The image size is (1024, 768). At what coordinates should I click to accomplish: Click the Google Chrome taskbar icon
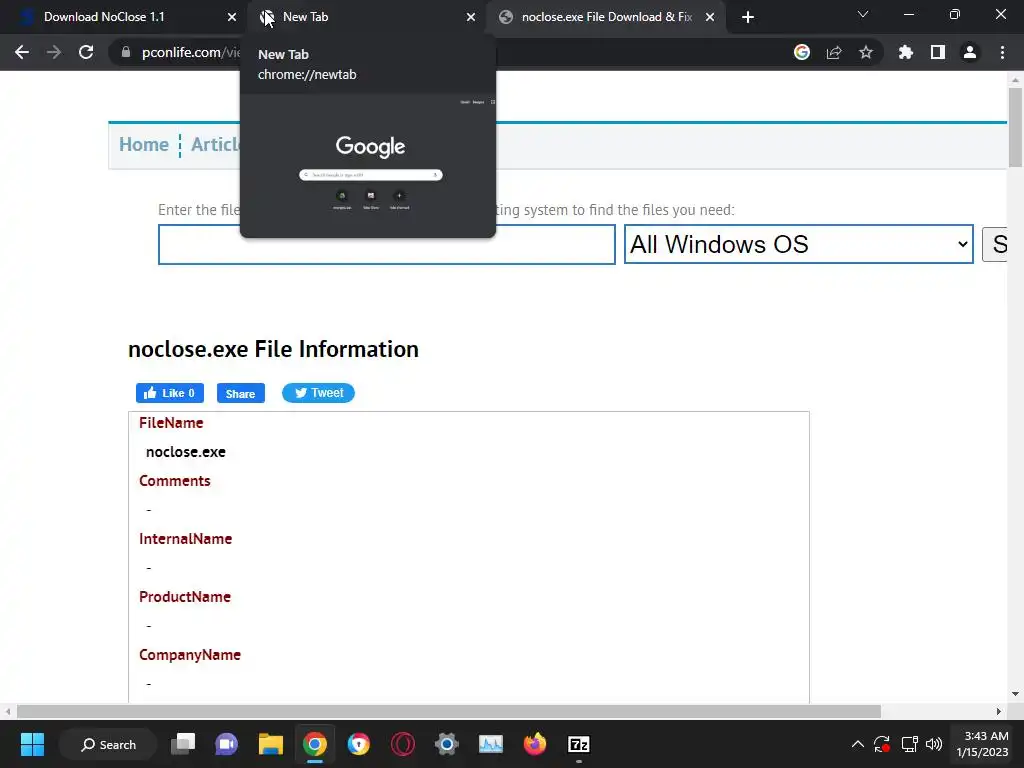[315, 744]
